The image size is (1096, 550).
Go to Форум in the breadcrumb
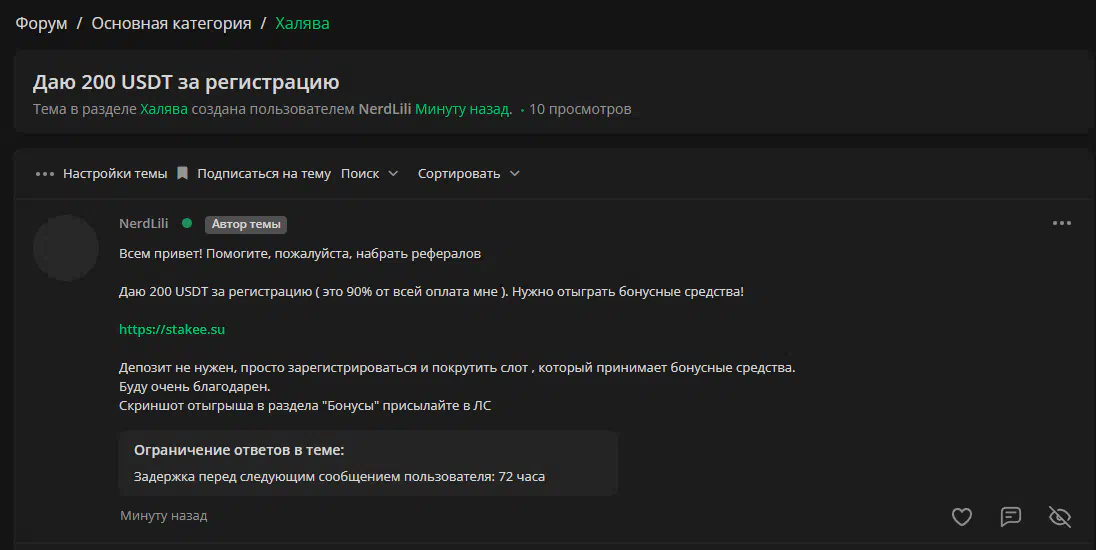point(41,23)
